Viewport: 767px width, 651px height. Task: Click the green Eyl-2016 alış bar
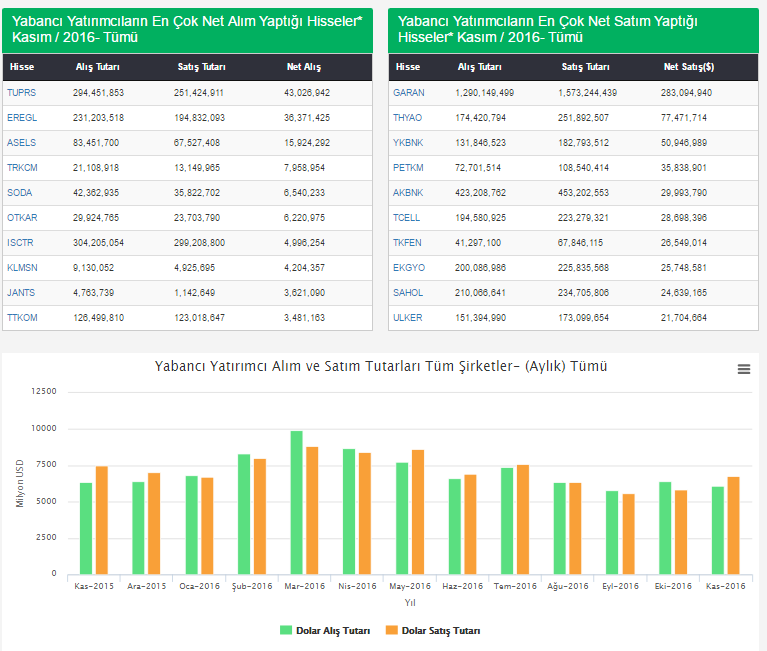tap(612, 532)
